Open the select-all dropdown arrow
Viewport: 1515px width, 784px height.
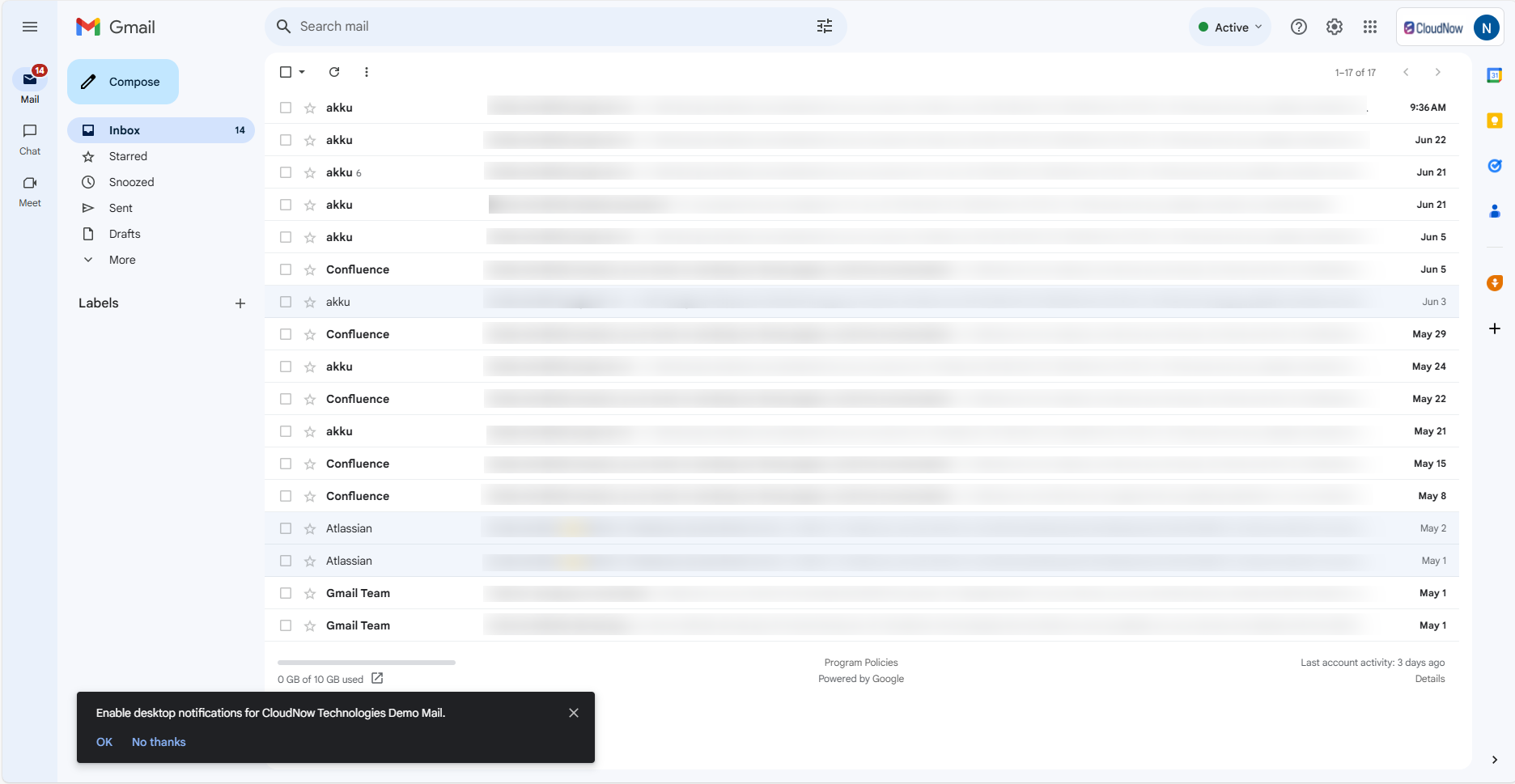click(303, 72)
